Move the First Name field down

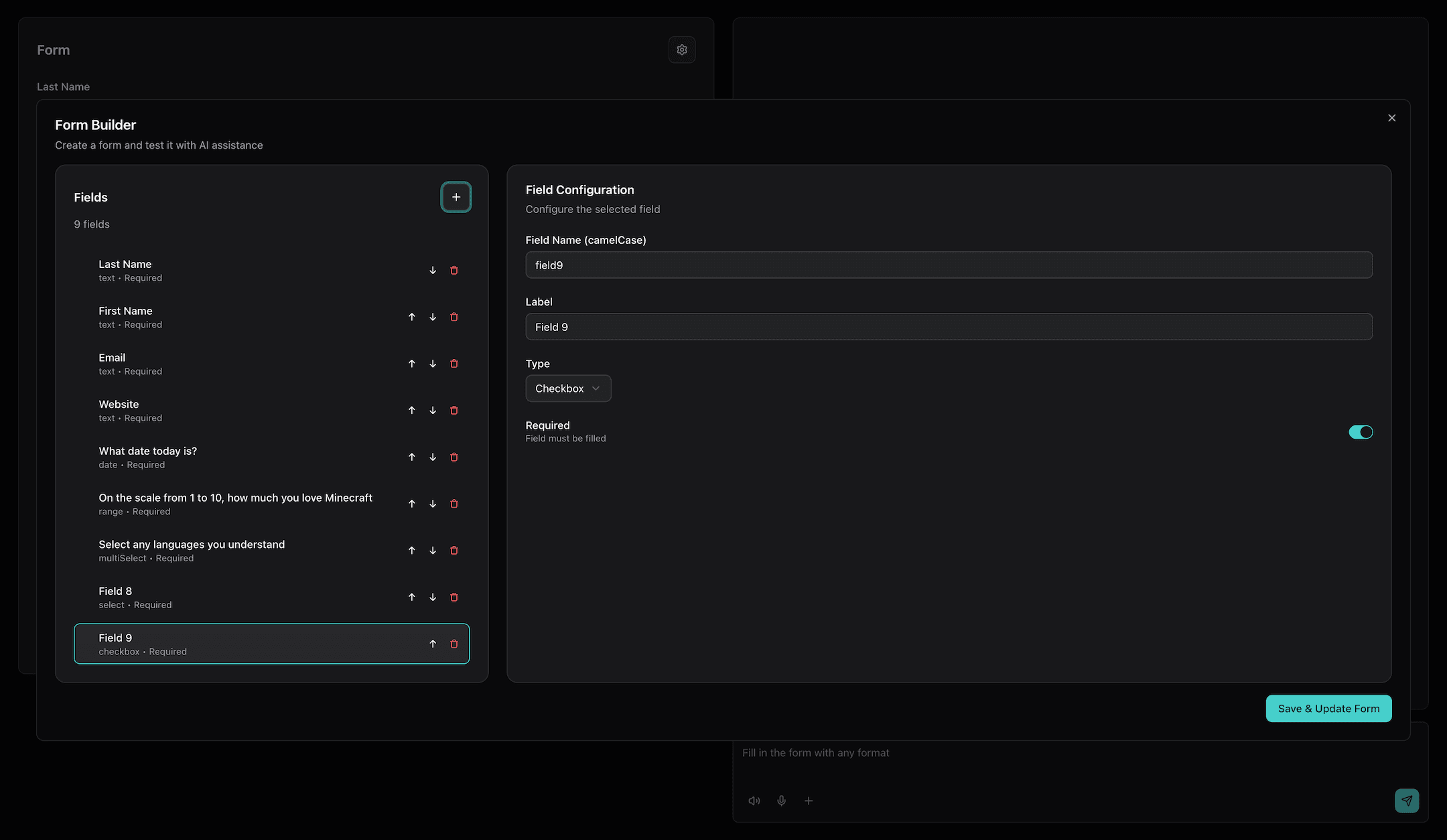(432, 317)
